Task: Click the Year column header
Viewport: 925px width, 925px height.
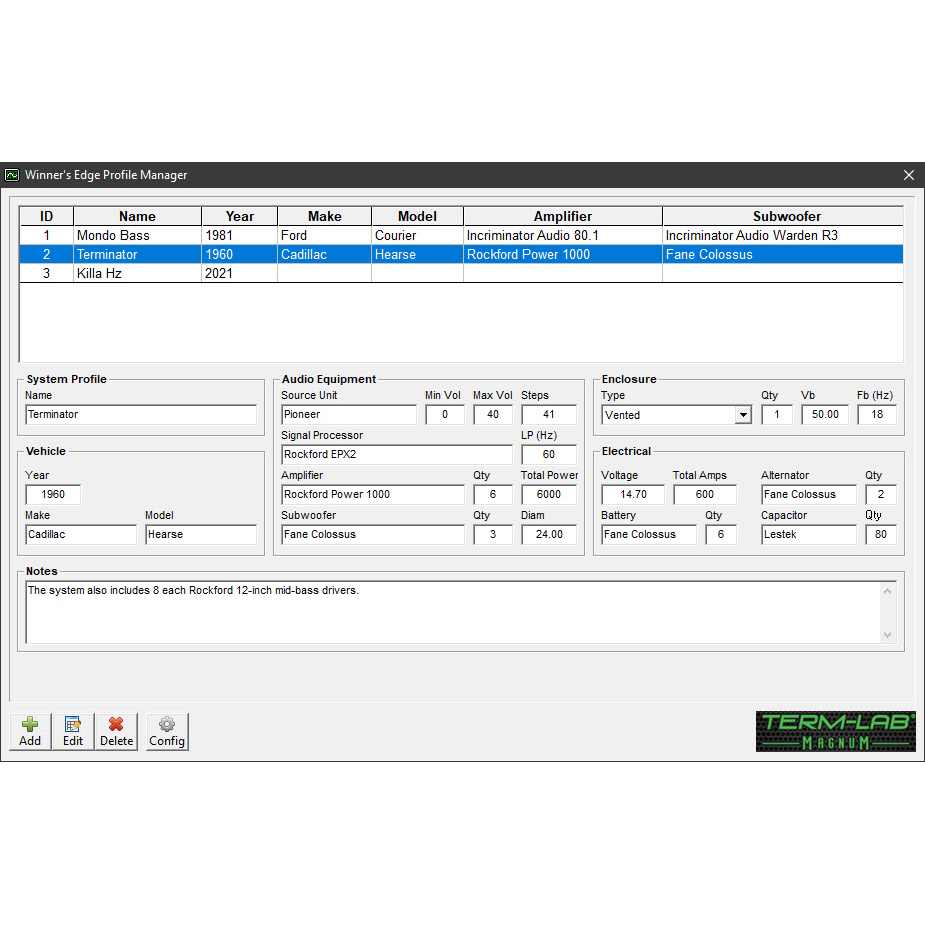Action: (239, 216)
